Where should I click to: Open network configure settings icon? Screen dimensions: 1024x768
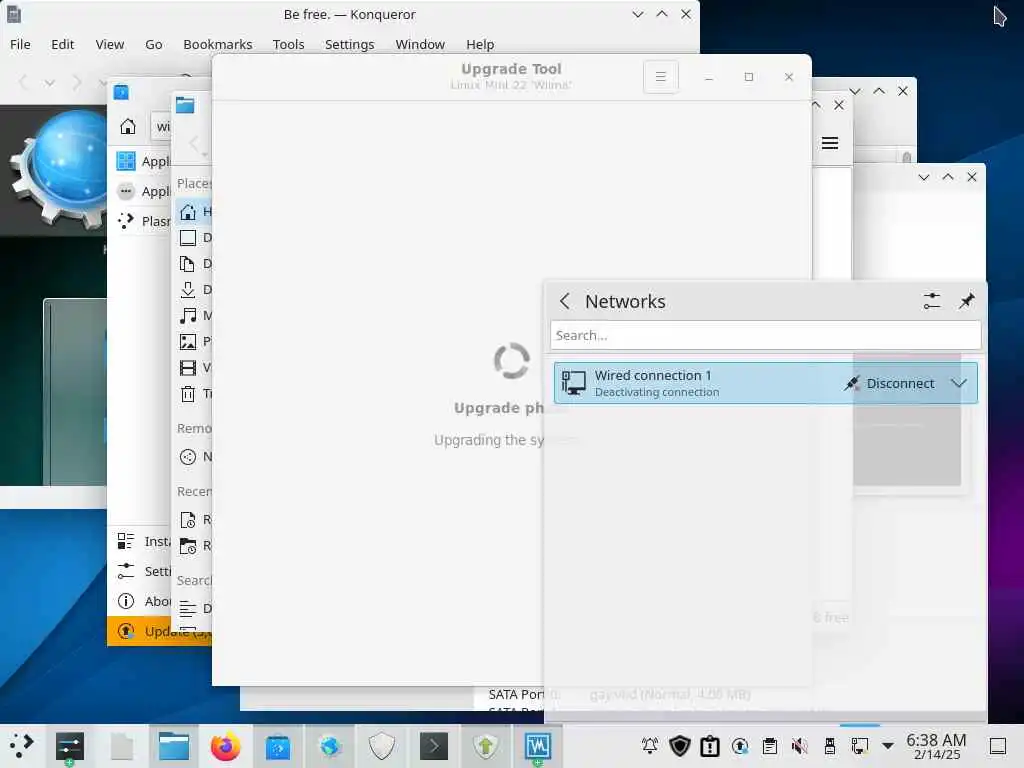tap(932, 301)
